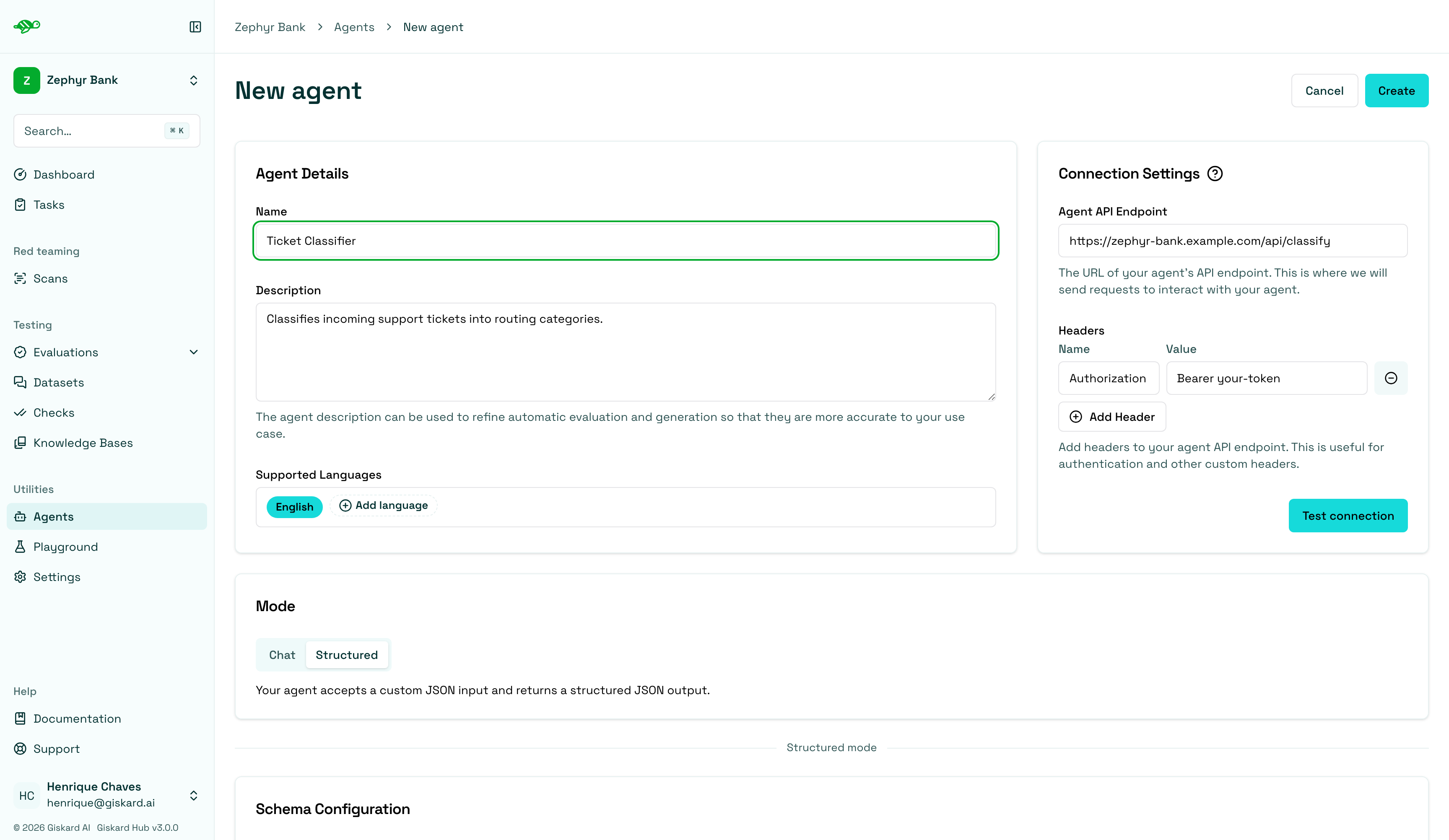The image size is (1449, 840).
Task: Click the Evaluations check-badge icon
Action: tap(20, 352)
